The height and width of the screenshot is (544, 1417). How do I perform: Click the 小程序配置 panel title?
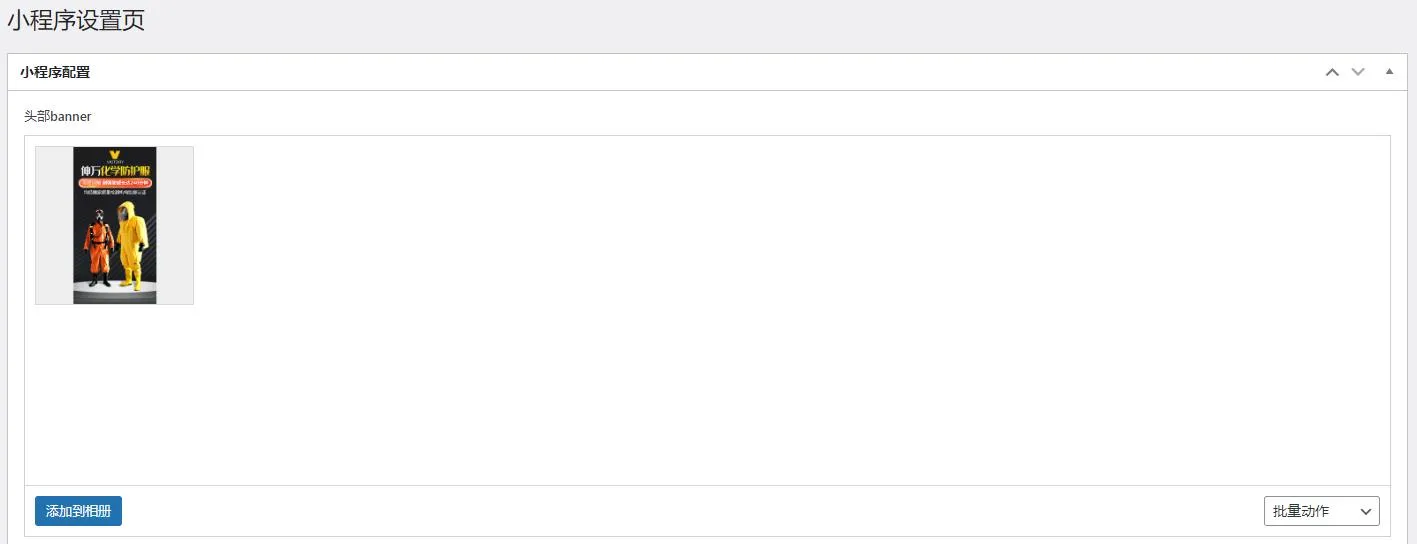pyautogui.click(x=55, y=72)
